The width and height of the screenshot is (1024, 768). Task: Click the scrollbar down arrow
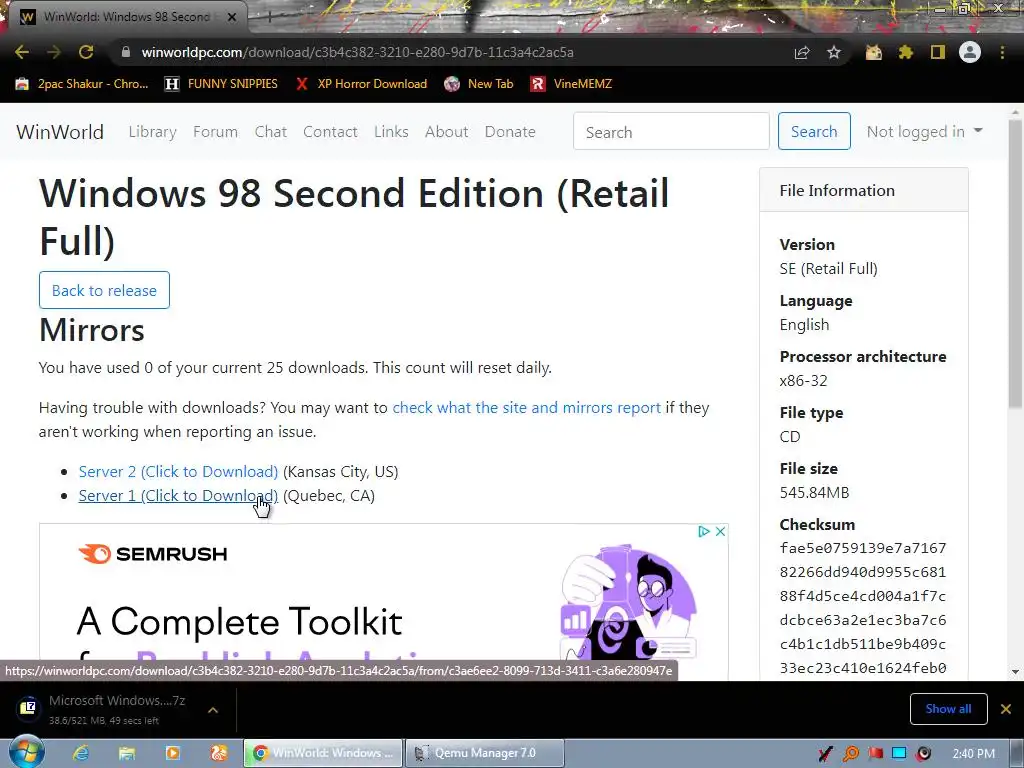1015,671
